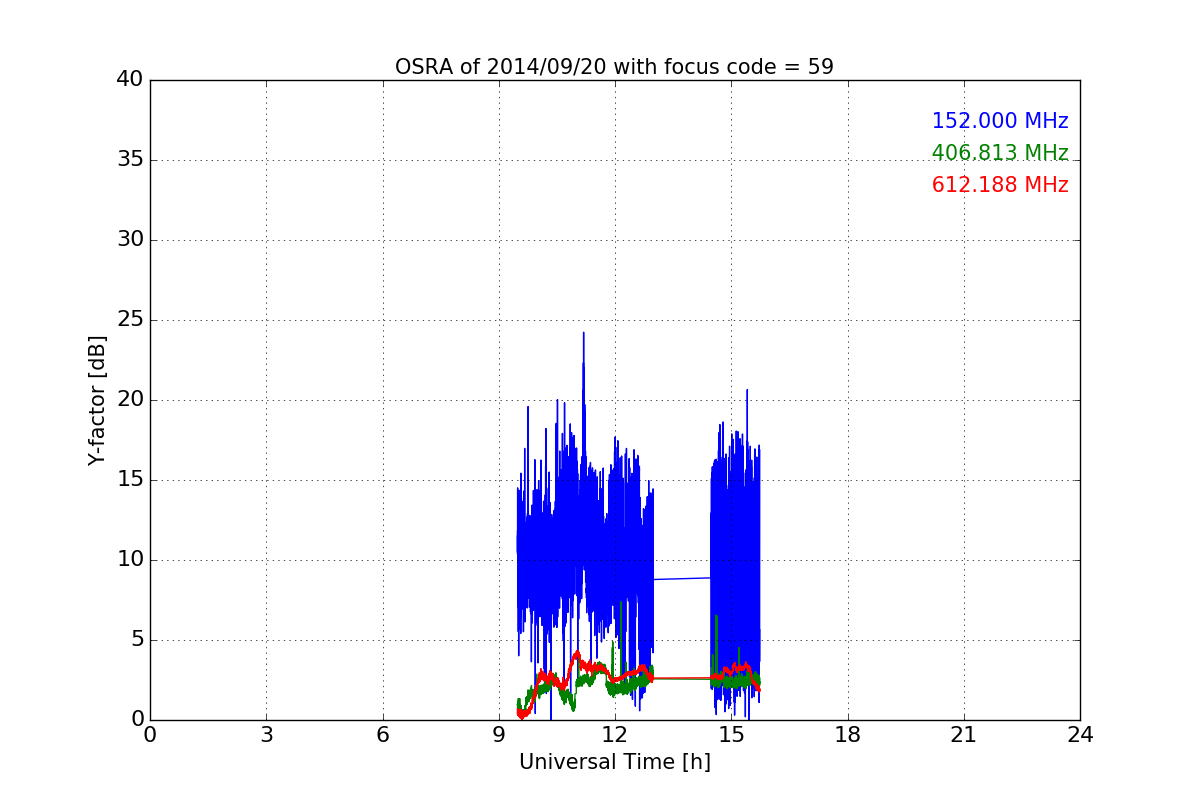Click the x-axis tick label 12
The image size is (1200, 800).
tap(615, 735)
